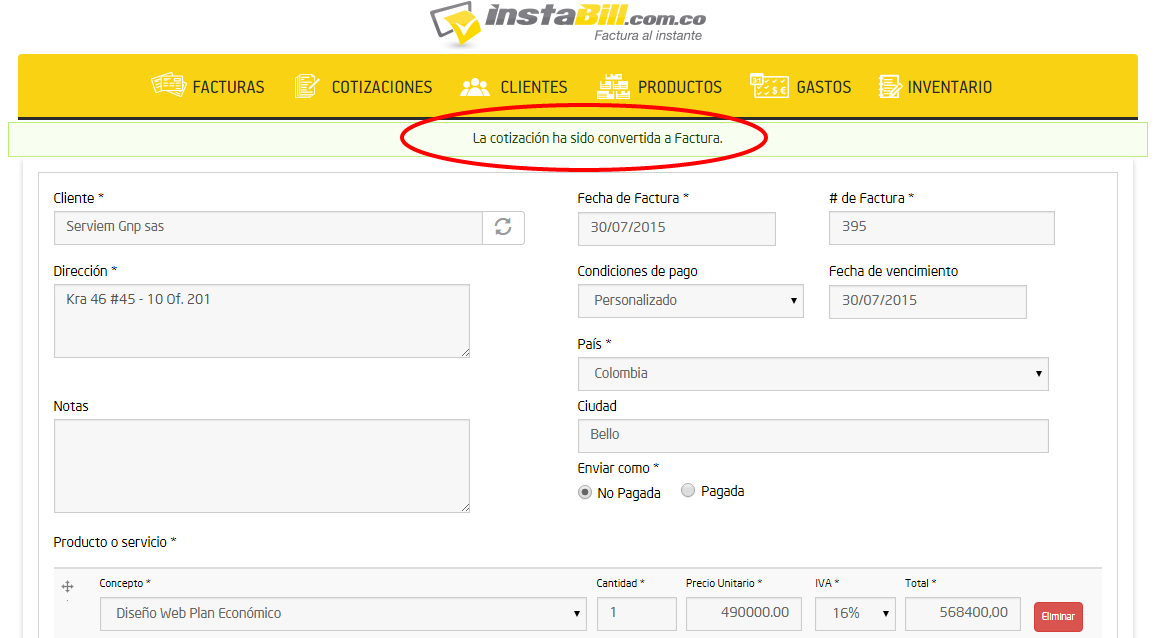Select the Pagada radio option
The image size is (1155, 638).
point(688,491)
